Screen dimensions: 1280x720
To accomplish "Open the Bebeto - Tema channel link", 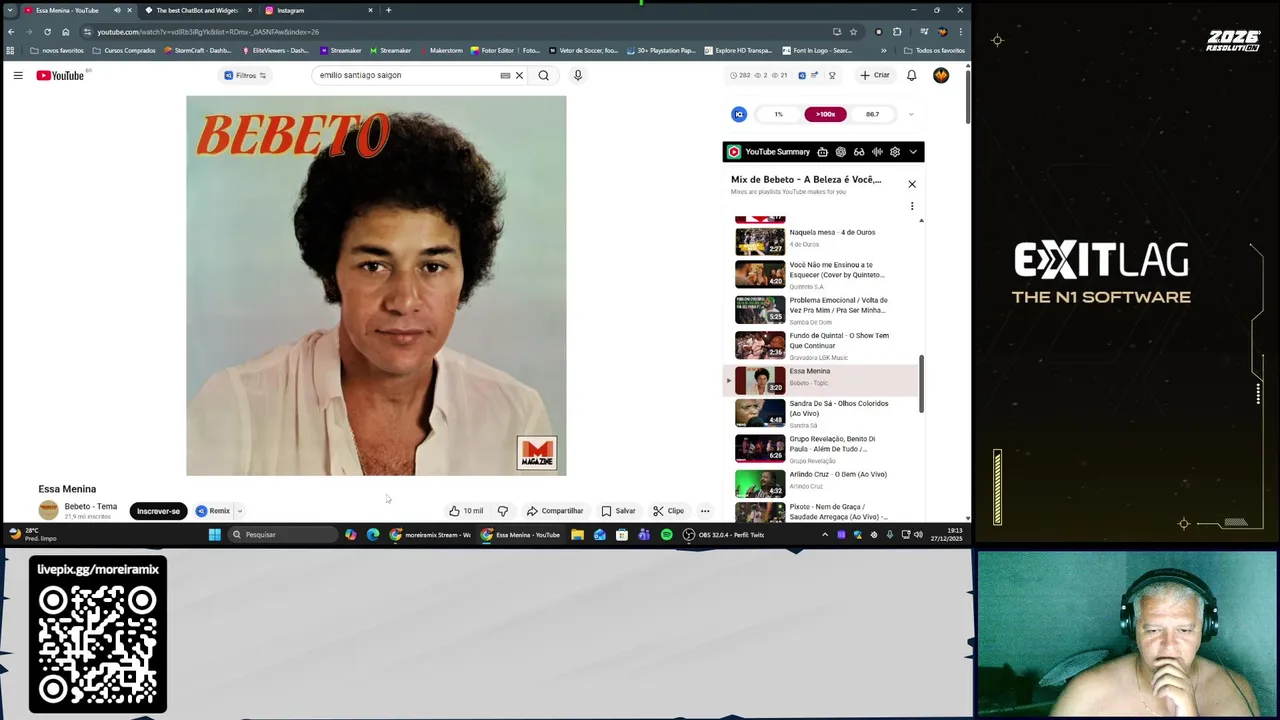I will click(90, 507).
